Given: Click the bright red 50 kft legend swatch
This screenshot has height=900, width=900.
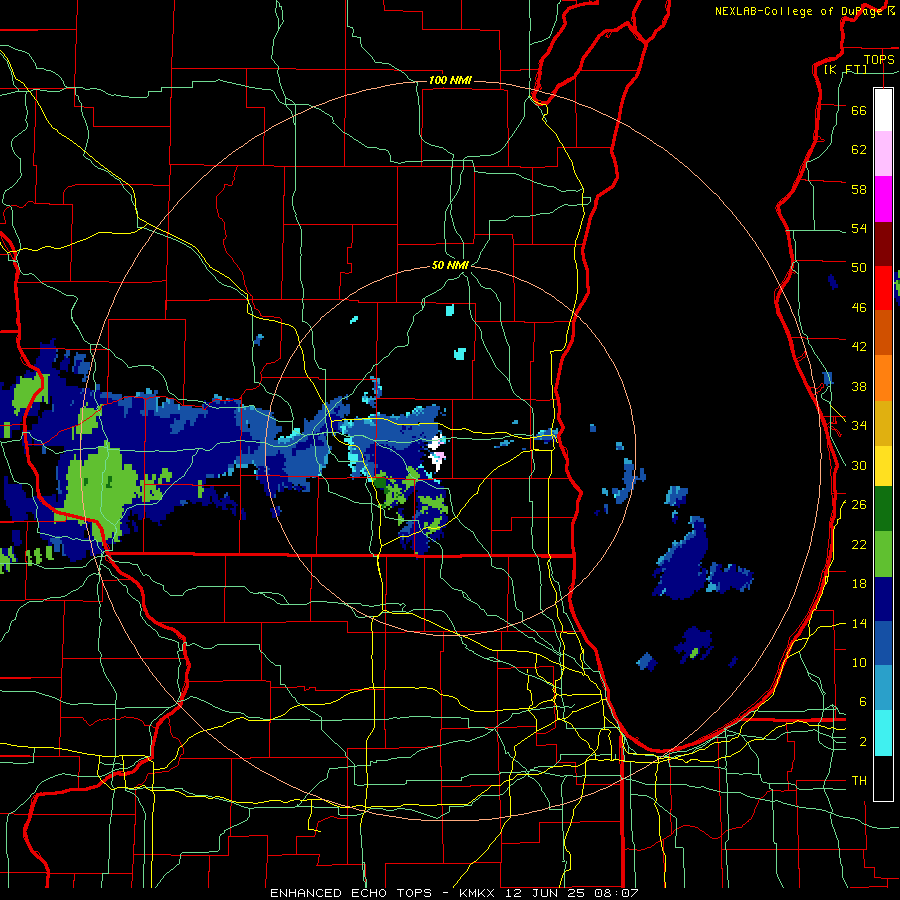Looking at the screenshot, I should (883, 288).
